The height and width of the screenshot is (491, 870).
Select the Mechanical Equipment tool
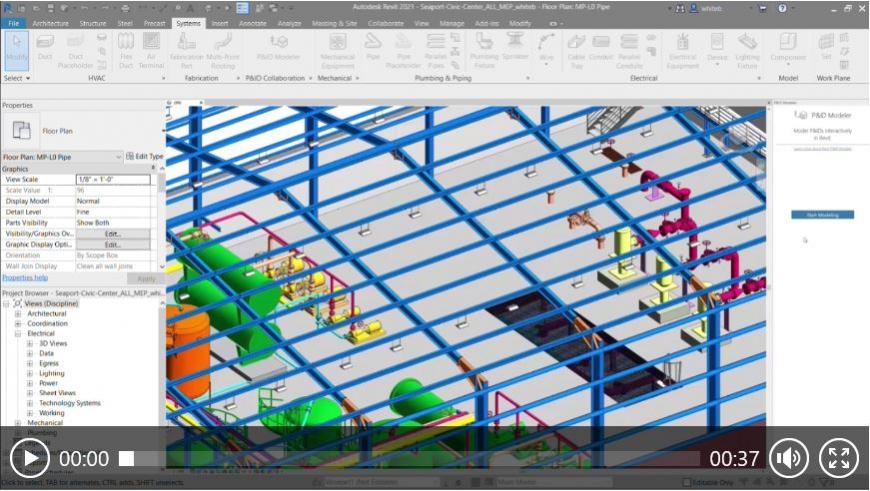click(337, 51)
